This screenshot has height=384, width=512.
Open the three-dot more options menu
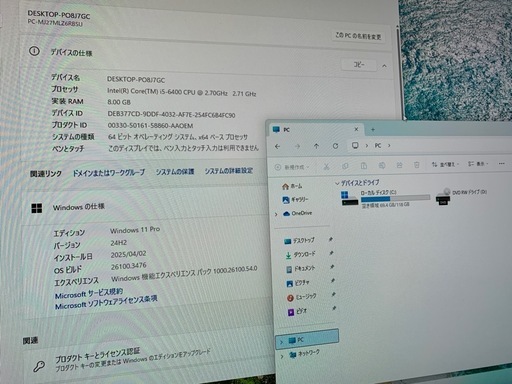click(x=502, y=163)
